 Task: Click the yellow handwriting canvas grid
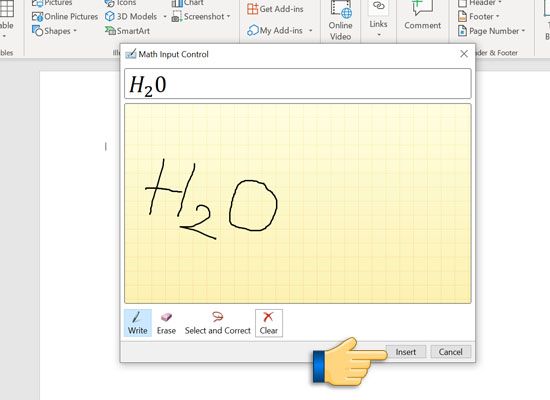(x=297, y=204)
